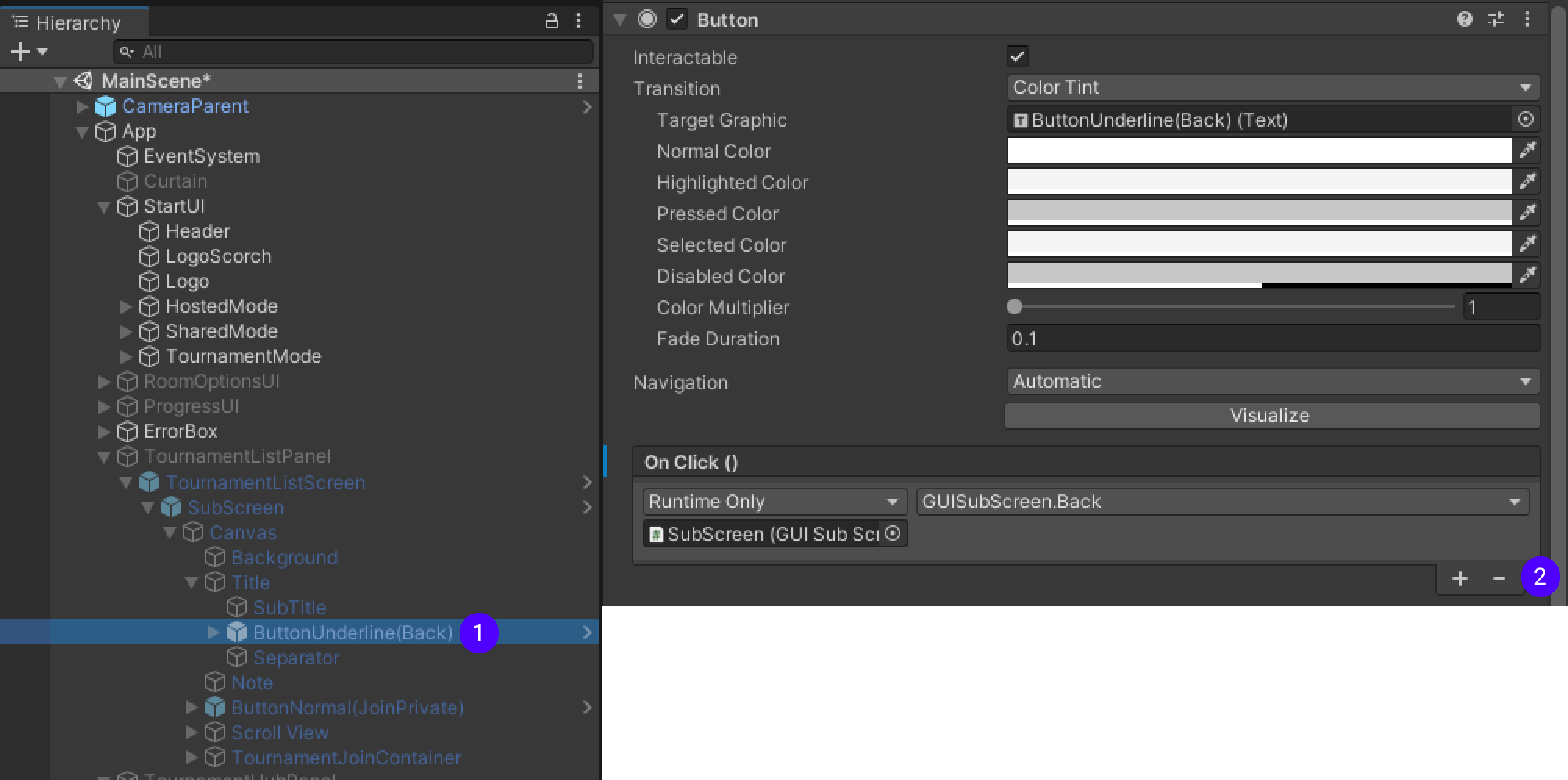Open the Button component presets icon
This screenshot has width=1568, height=780.
point(1496,20)
